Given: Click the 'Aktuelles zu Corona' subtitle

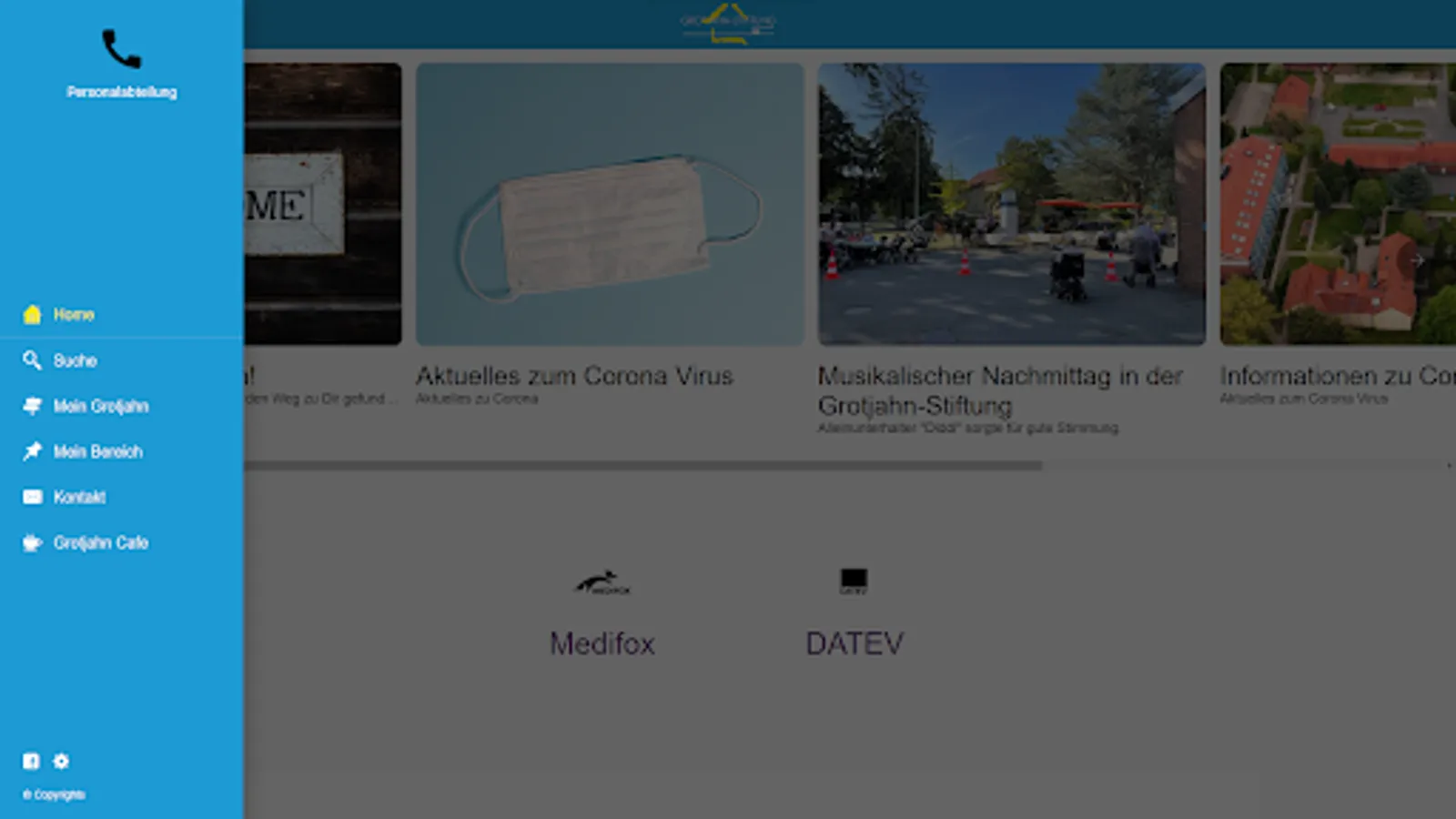Looking at the screenshot, I should click(477, 399).
